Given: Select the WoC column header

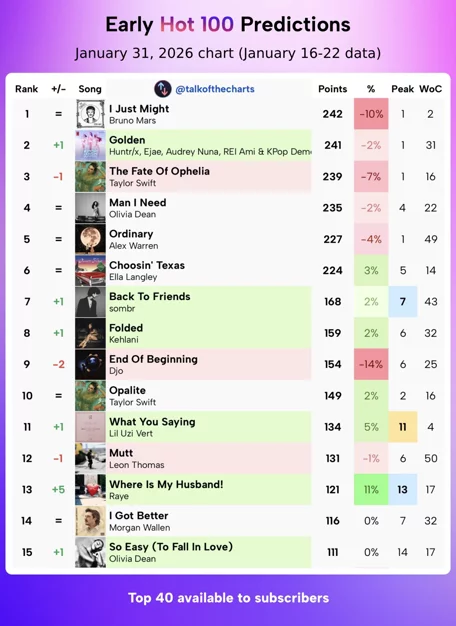Looking at the screenshot, I should click(x=430, y=89).
